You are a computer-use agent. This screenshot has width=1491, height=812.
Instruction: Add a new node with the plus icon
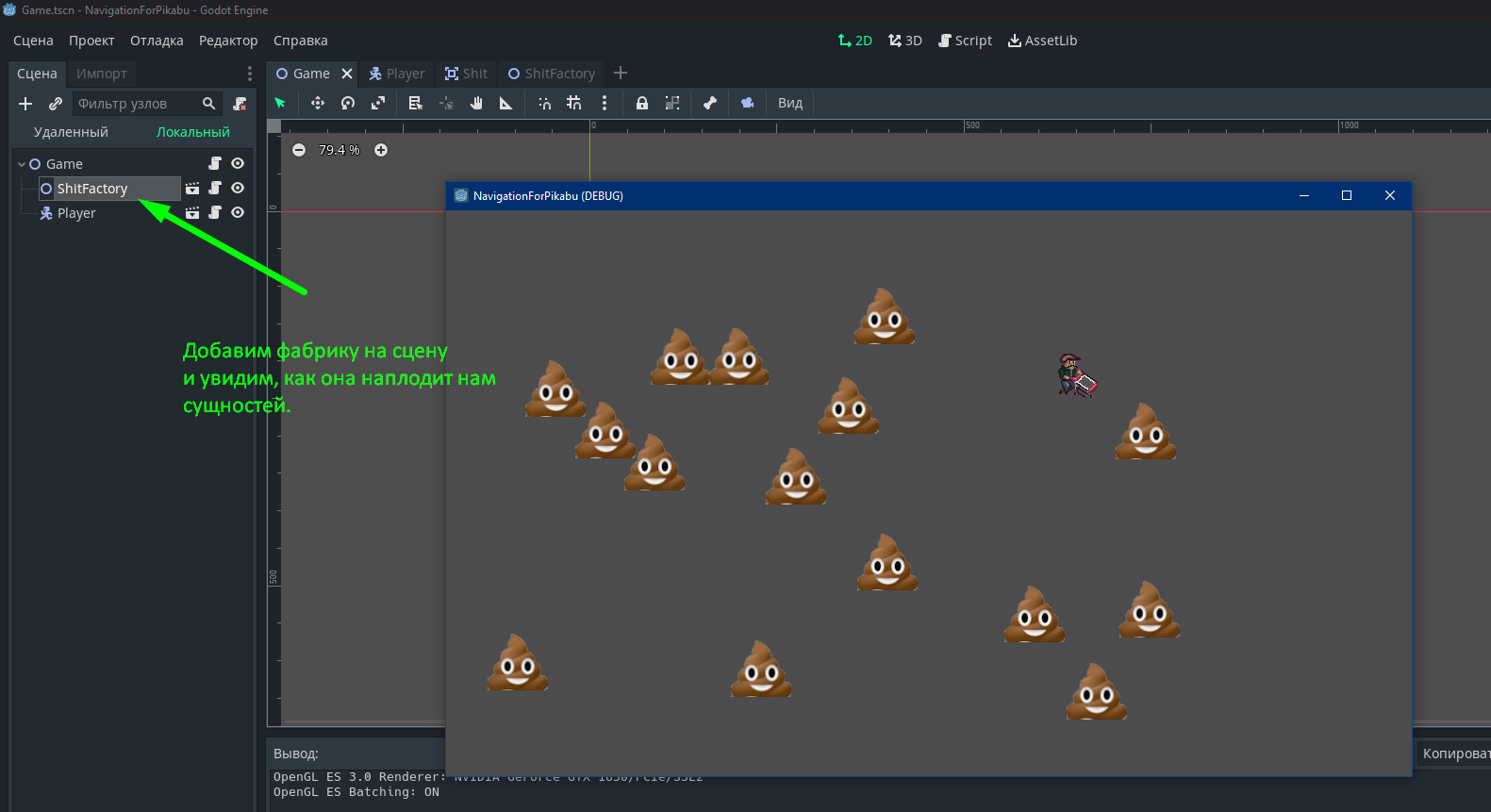tap(25, 104)
